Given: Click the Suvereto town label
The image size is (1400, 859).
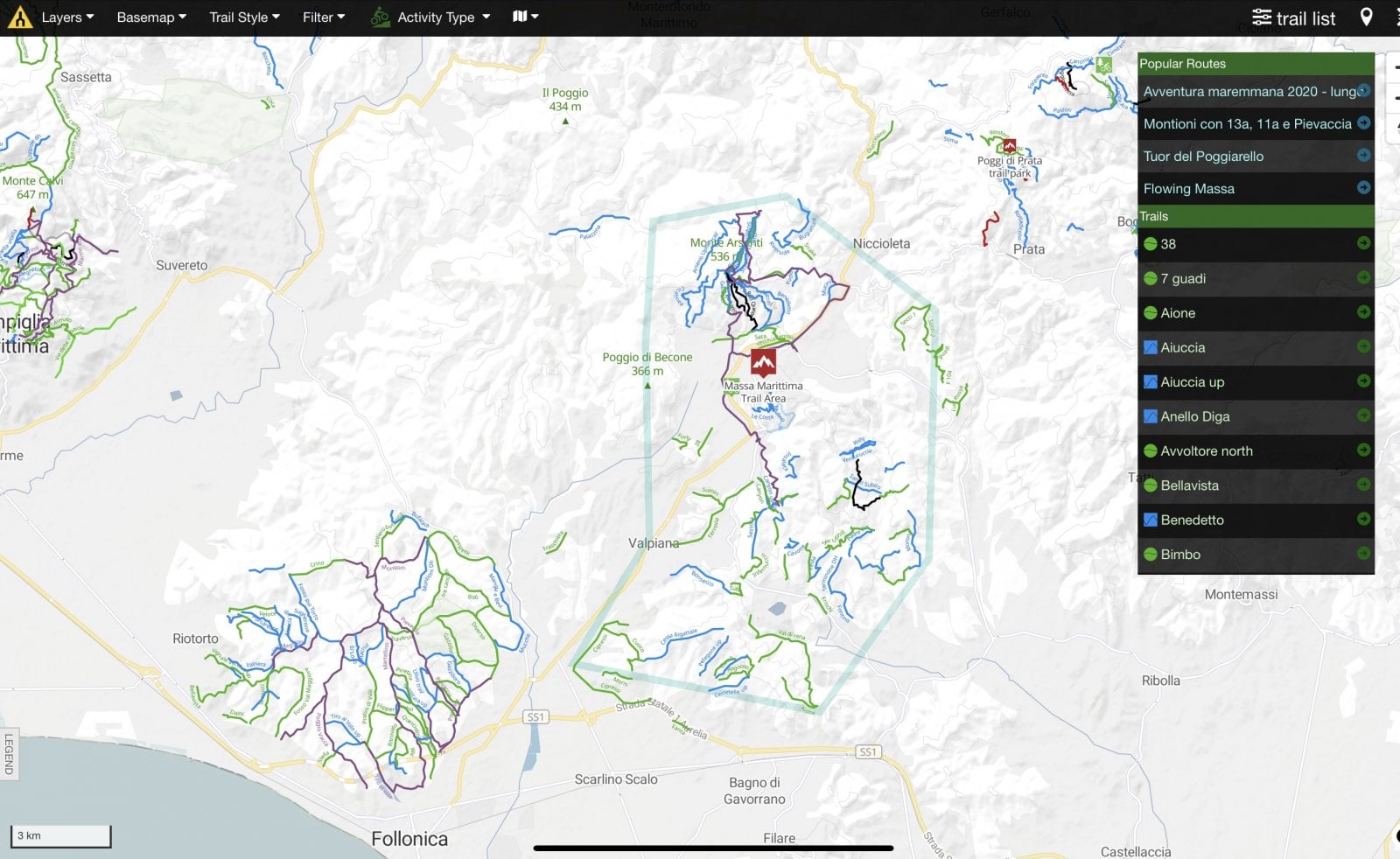Looking at the screenshot, I should point(182,265).
